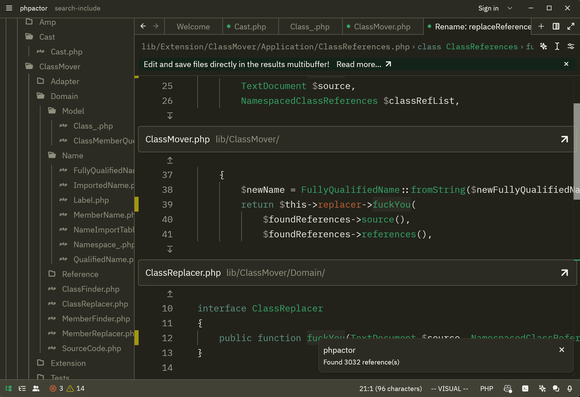Click the editor vertical scrollbar thumb
The width and height of the screenshot is (580, 397).
(576, 151)
